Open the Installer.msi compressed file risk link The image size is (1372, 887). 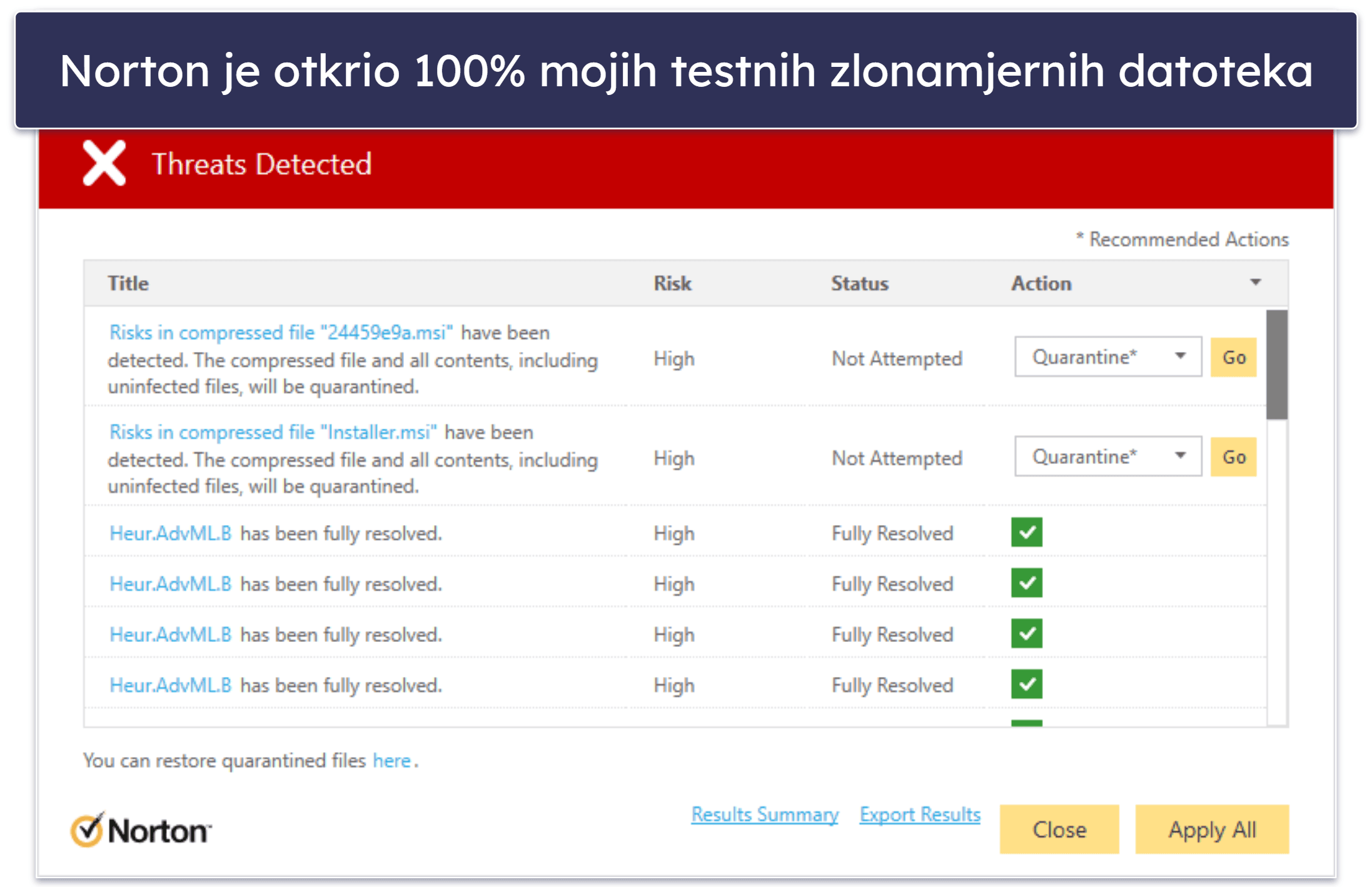pyautogui.click(x=273, y=432)
